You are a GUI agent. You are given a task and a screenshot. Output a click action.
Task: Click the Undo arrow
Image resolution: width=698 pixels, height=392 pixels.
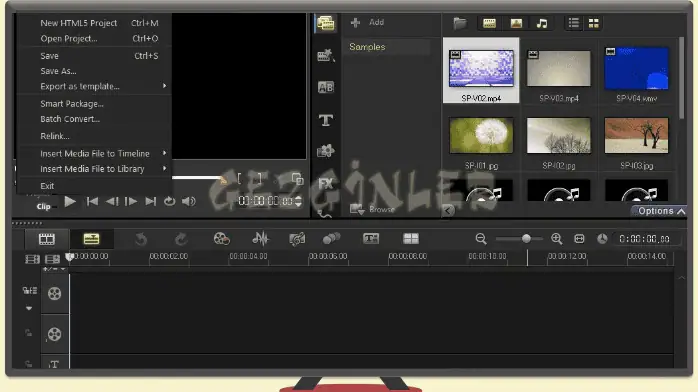[x=141, y=239]
